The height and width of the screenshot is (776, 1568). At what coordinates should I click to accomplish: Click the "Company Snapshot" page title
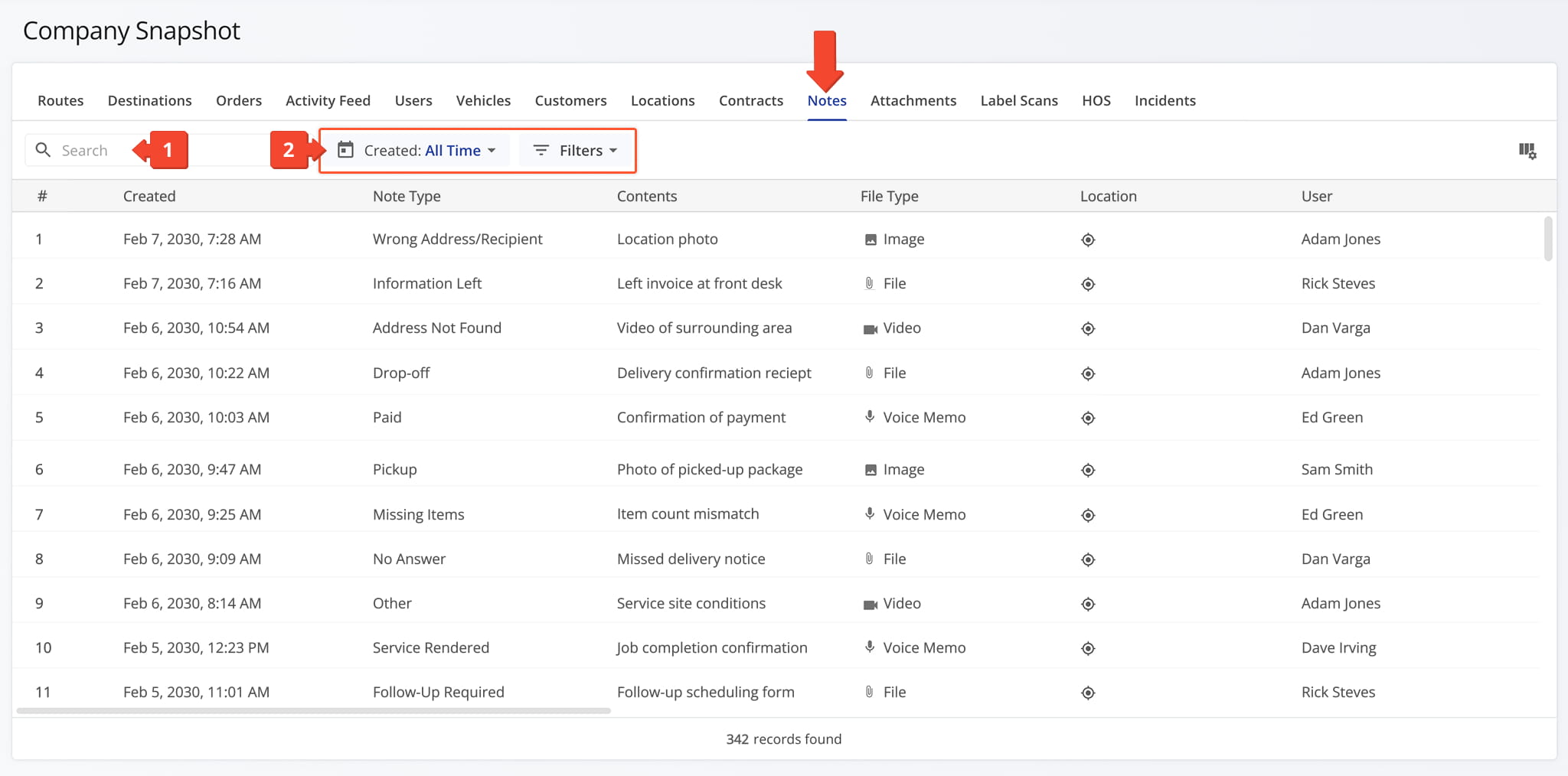pyautogui.click(x=132, y=31)
